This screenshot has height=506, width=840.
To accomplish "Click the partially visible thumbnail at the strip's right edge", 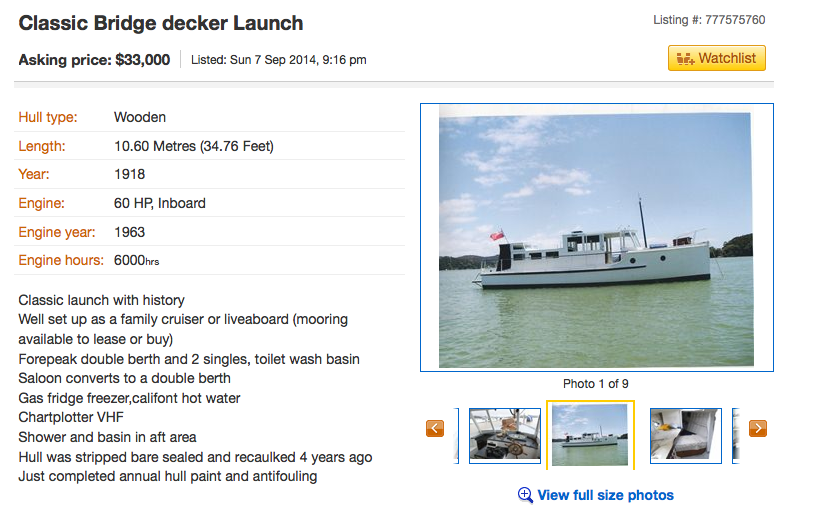I will click(x=735, y=435).
